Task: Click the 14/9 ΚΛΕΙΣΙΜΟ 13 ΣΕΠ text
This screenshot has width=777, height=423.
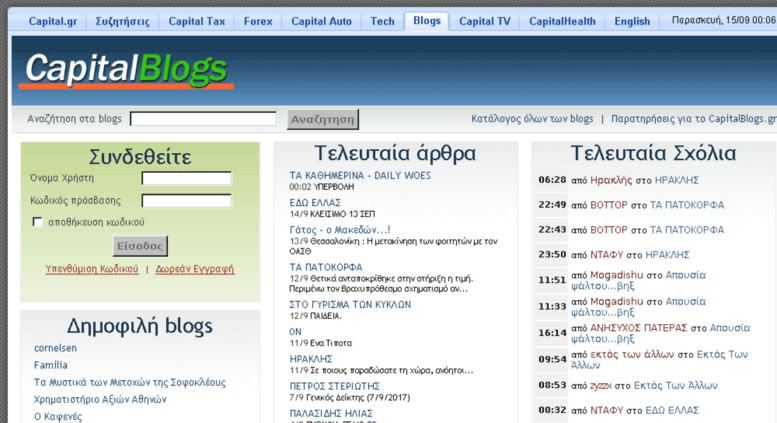Action: 332,214
